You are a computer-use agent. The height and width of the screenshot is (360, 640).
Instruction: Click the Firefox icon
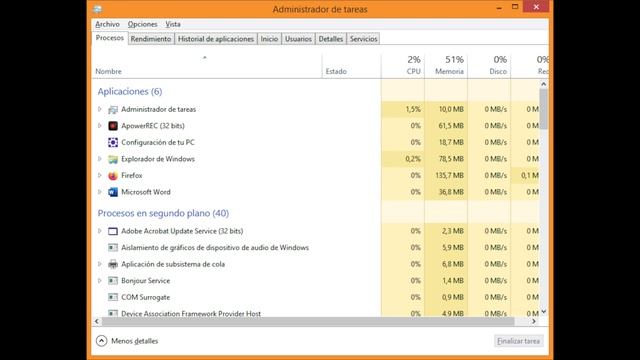click(x=113, y=176)
